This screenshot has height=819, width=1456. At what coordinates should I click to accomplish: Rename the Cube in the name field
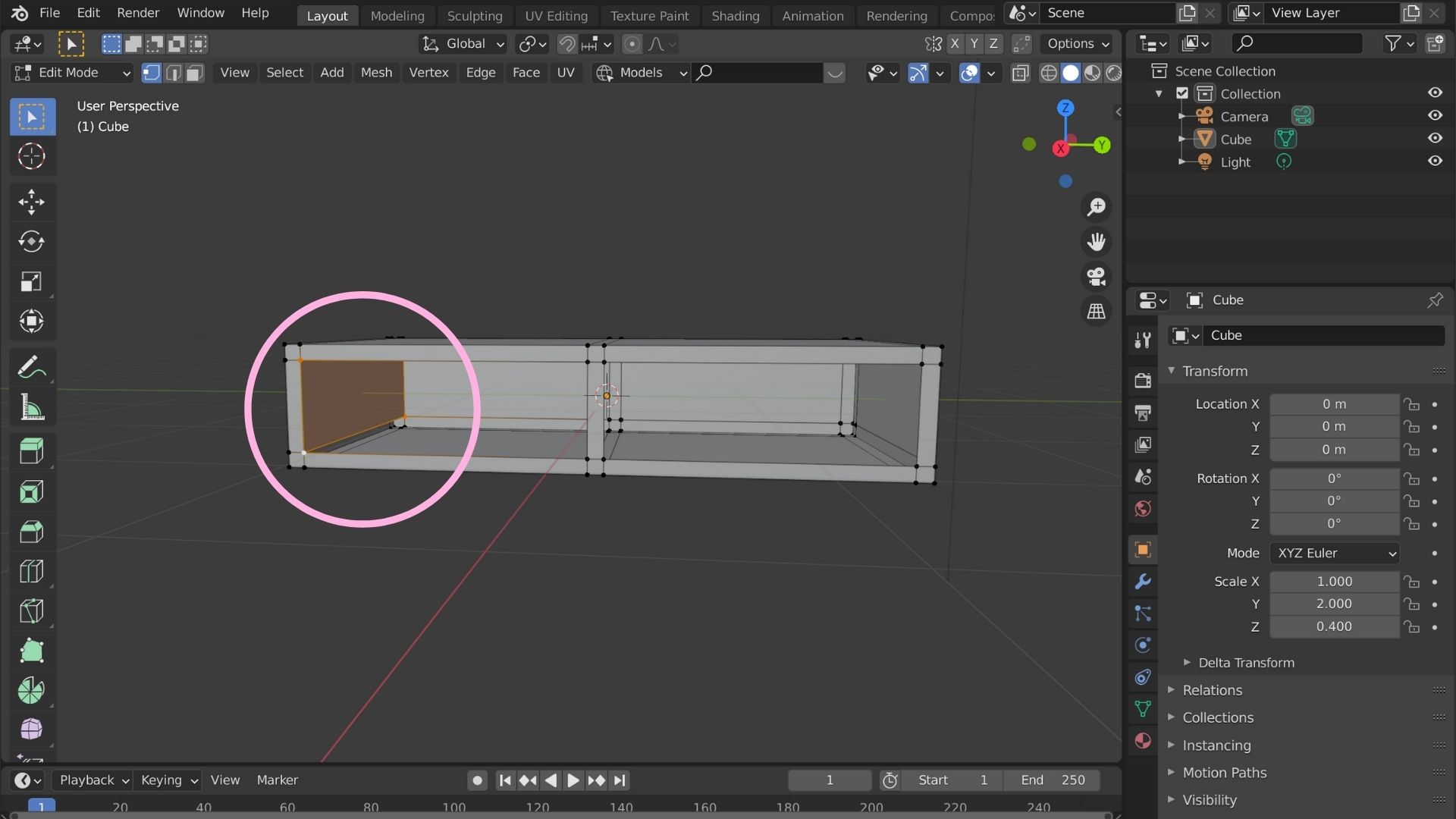pos(1323,335)
